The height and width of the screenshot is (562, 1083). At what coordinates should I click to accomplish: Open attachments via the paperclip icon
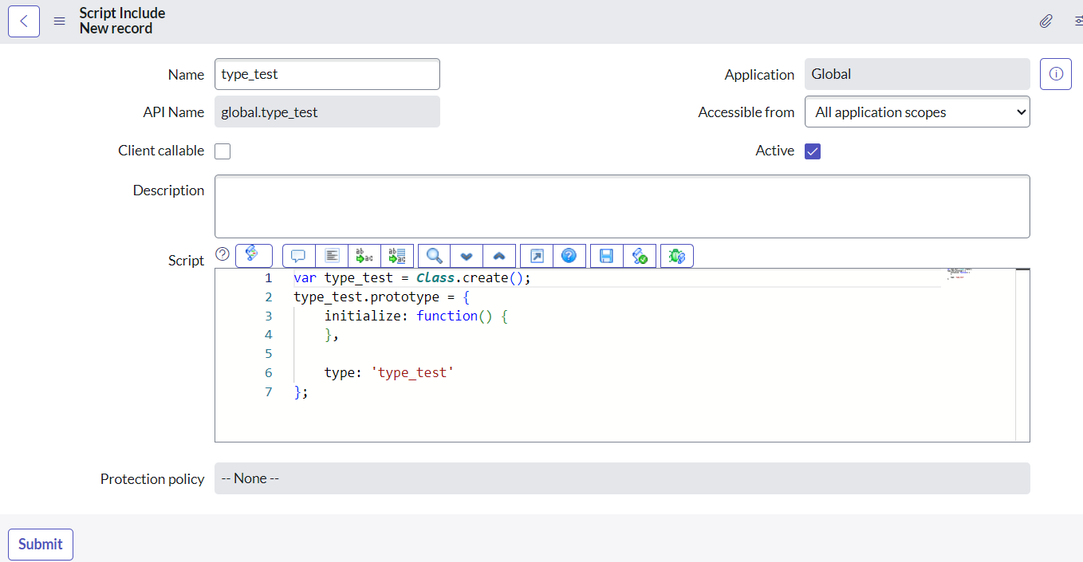(1046, 21)
